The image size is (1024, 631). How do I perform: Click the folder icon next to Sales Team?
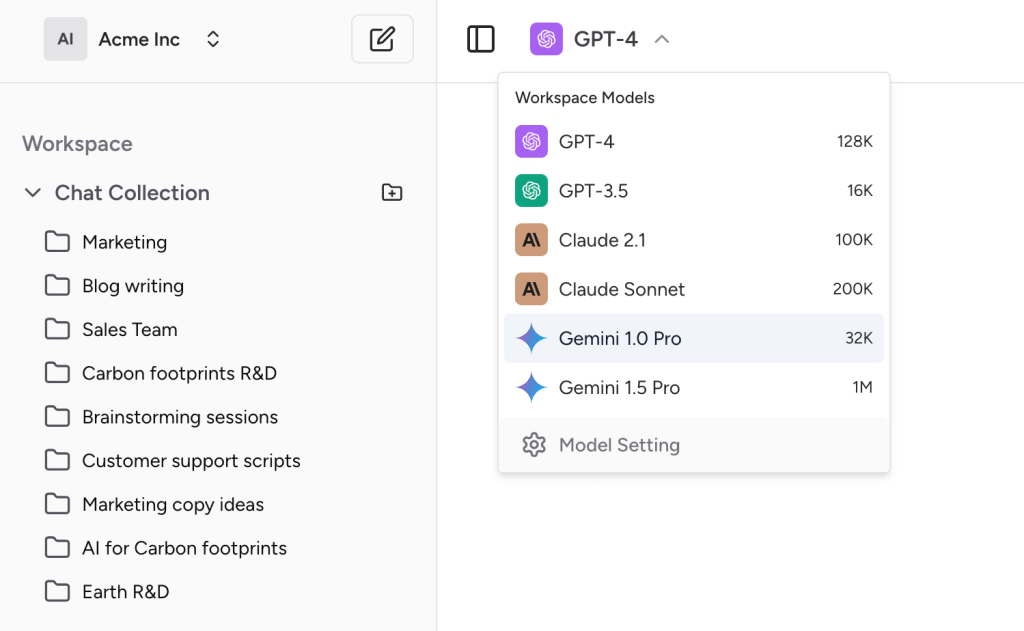(x=57, y=329)
